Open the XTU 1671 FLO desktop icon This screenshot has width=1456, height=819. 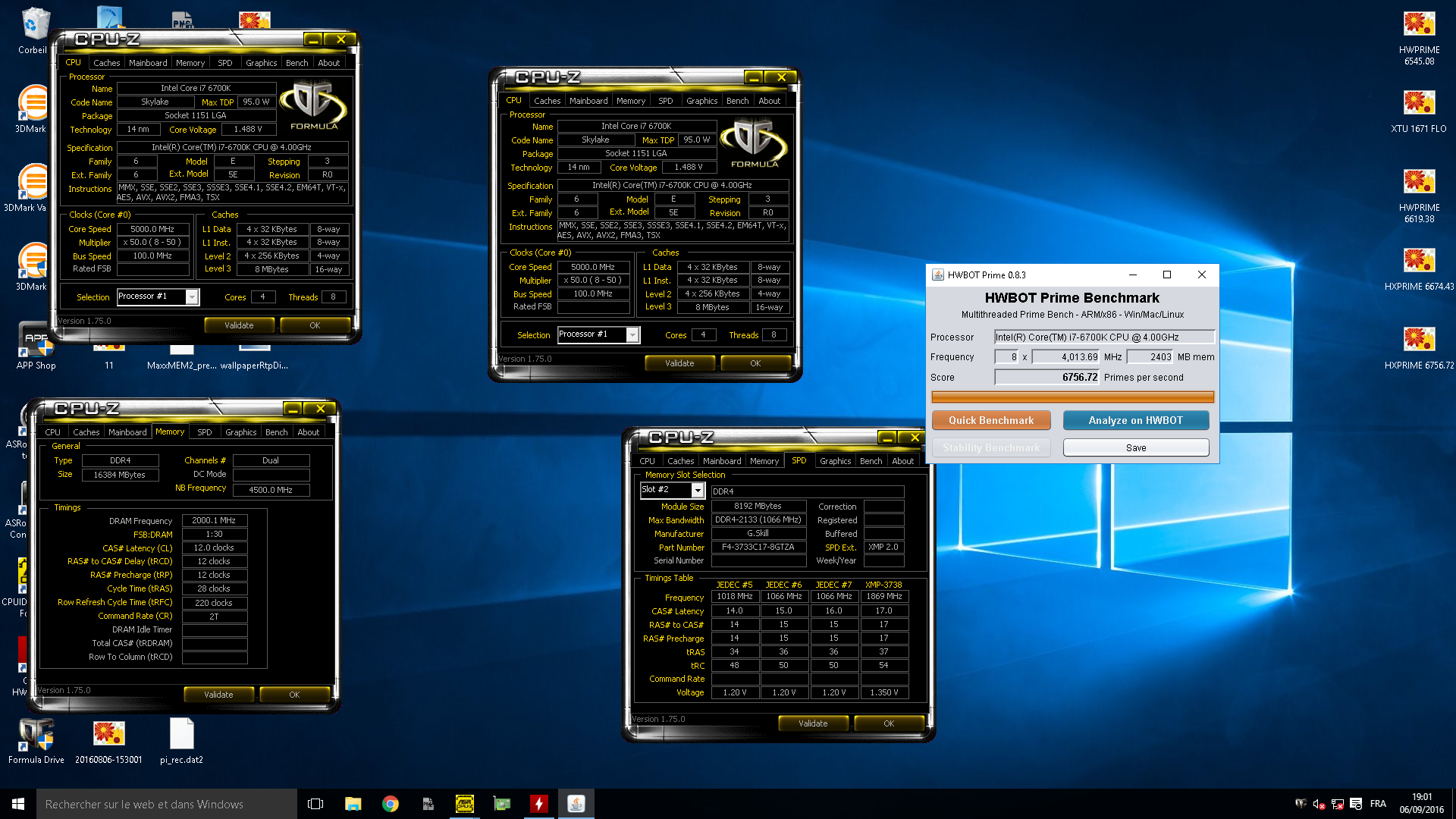1419,111
